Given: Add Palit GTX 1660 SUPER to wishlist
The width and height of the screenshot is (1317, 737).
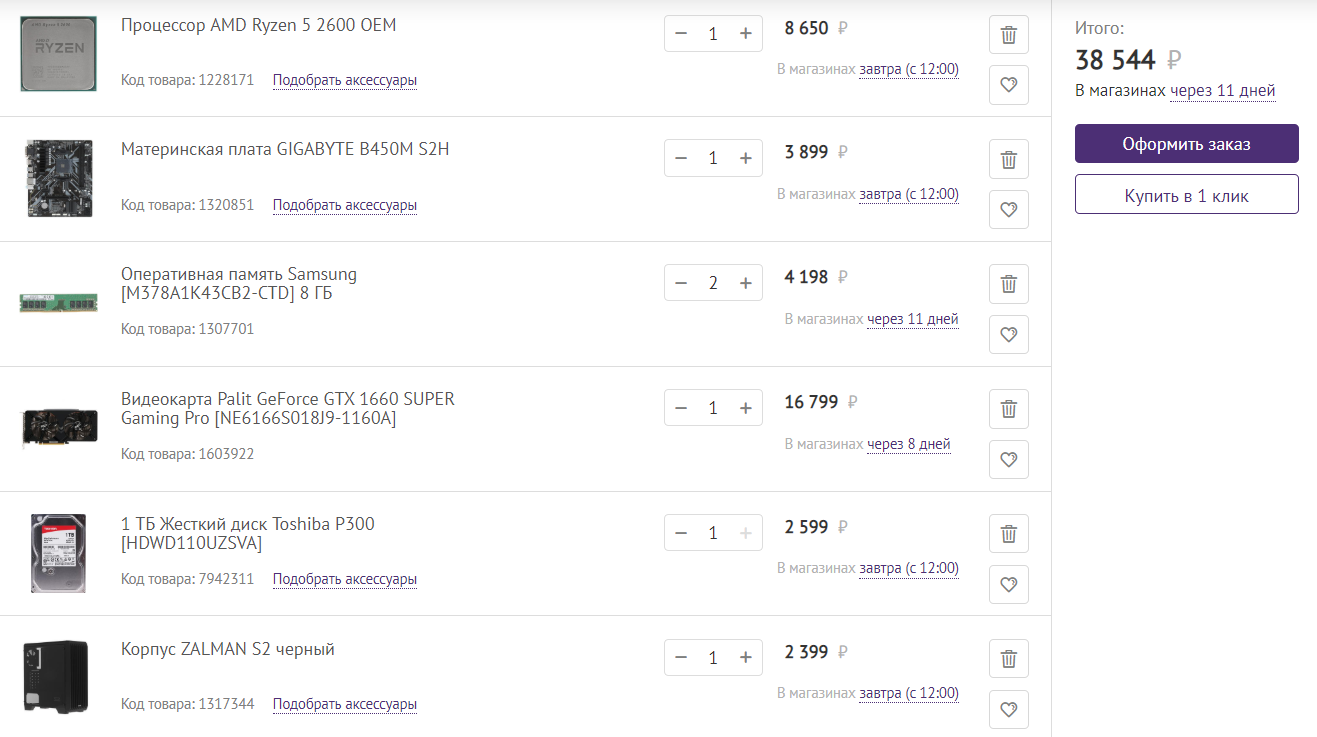Looking at the screenshot, I should [1008, 459].
